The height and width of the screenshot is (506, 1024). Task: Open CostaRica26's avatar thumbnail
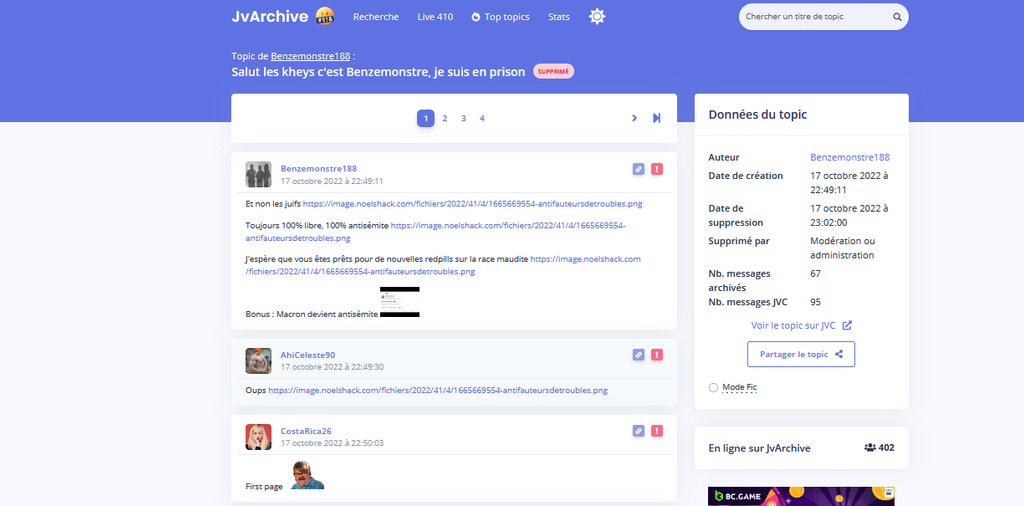(x=258, y=437)
